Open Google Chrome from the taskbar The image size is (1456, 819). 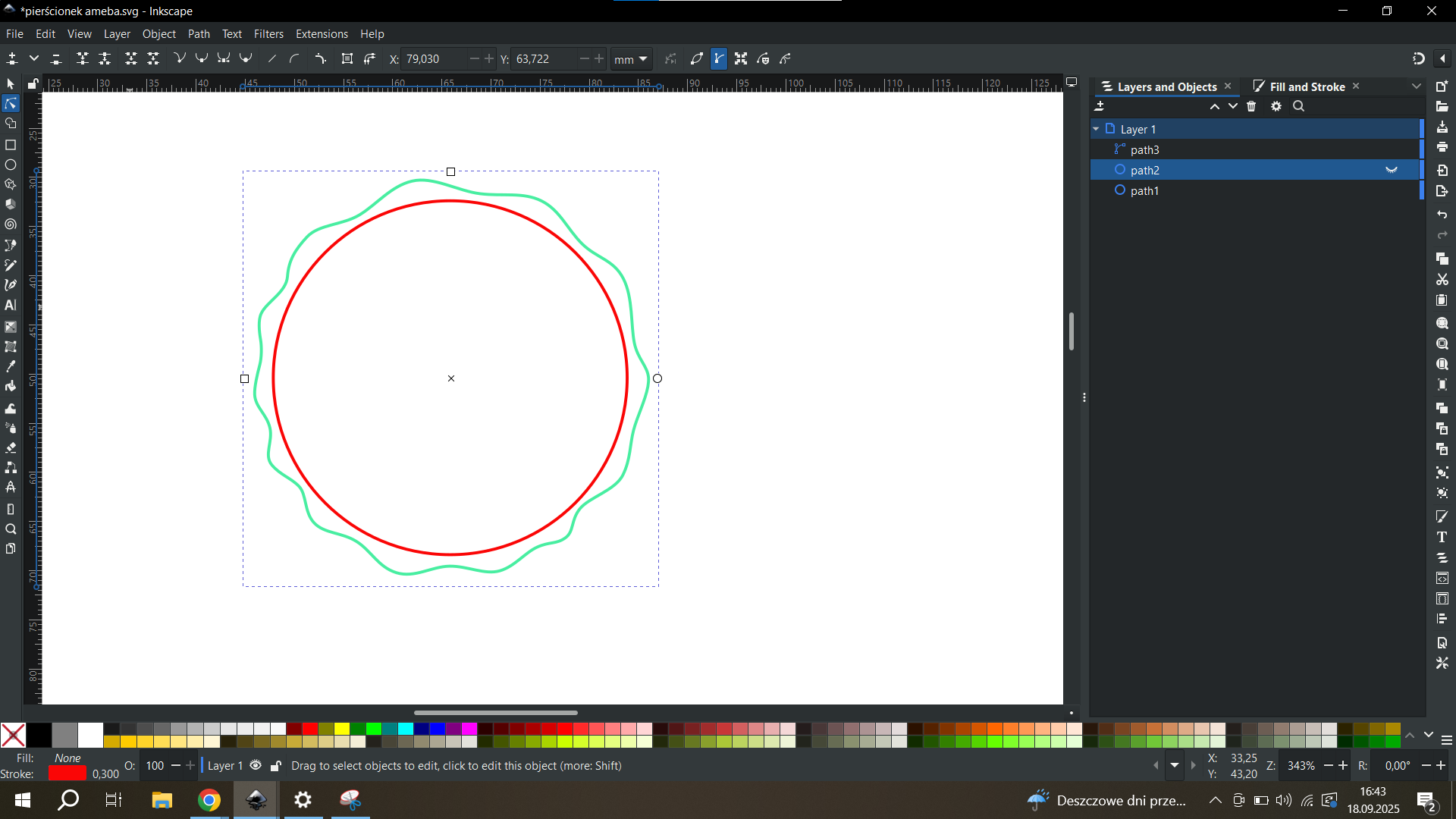point(209,800)
